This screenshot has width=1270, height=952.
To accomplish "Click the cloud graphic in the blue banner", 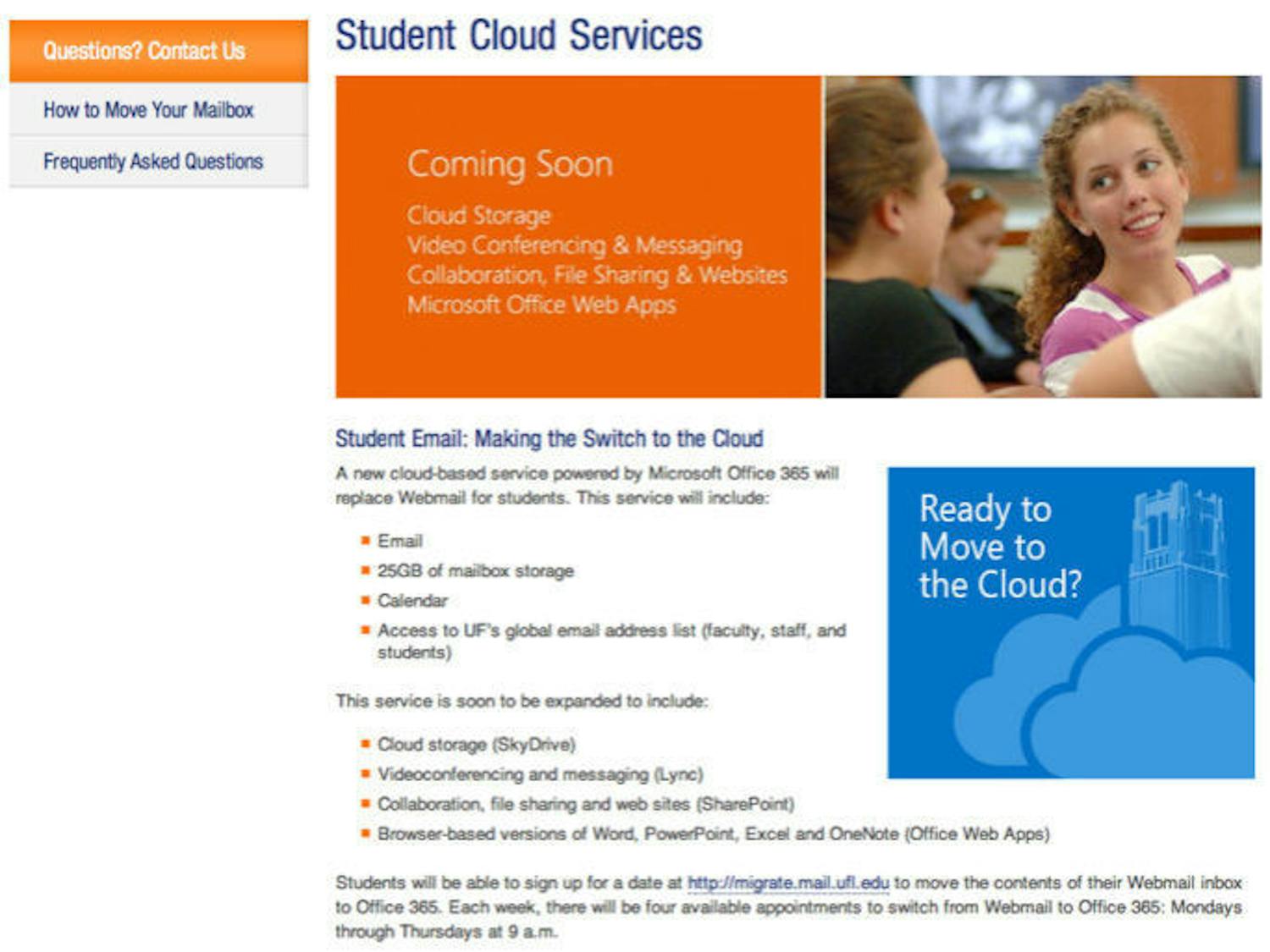I will pyautogui.click(x=1101, y=702).
